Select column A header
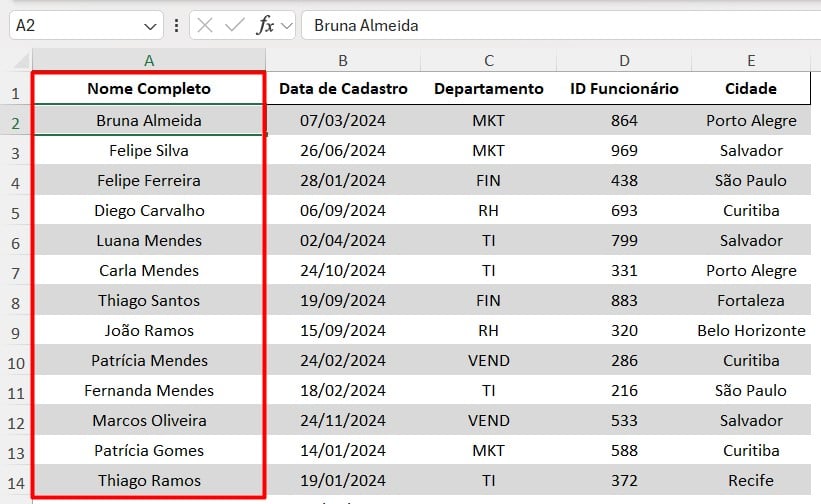Screen dimensions: 821x504 tap(149, 60)
